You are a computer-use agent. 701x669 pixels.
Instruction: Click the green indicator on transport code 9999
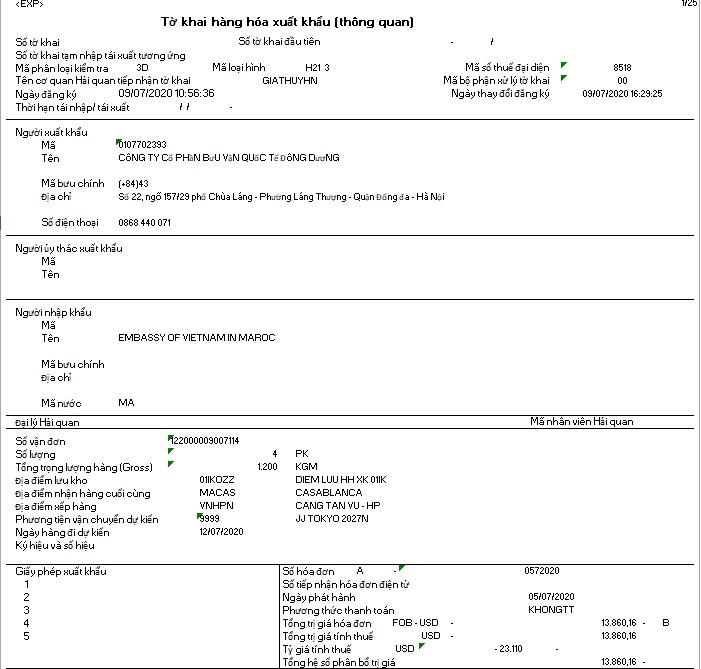pos(200,516)
